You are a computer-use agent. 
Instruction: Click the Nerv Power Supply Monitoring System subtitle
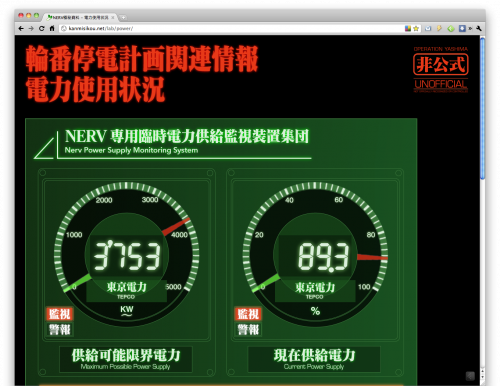point(131,150)
